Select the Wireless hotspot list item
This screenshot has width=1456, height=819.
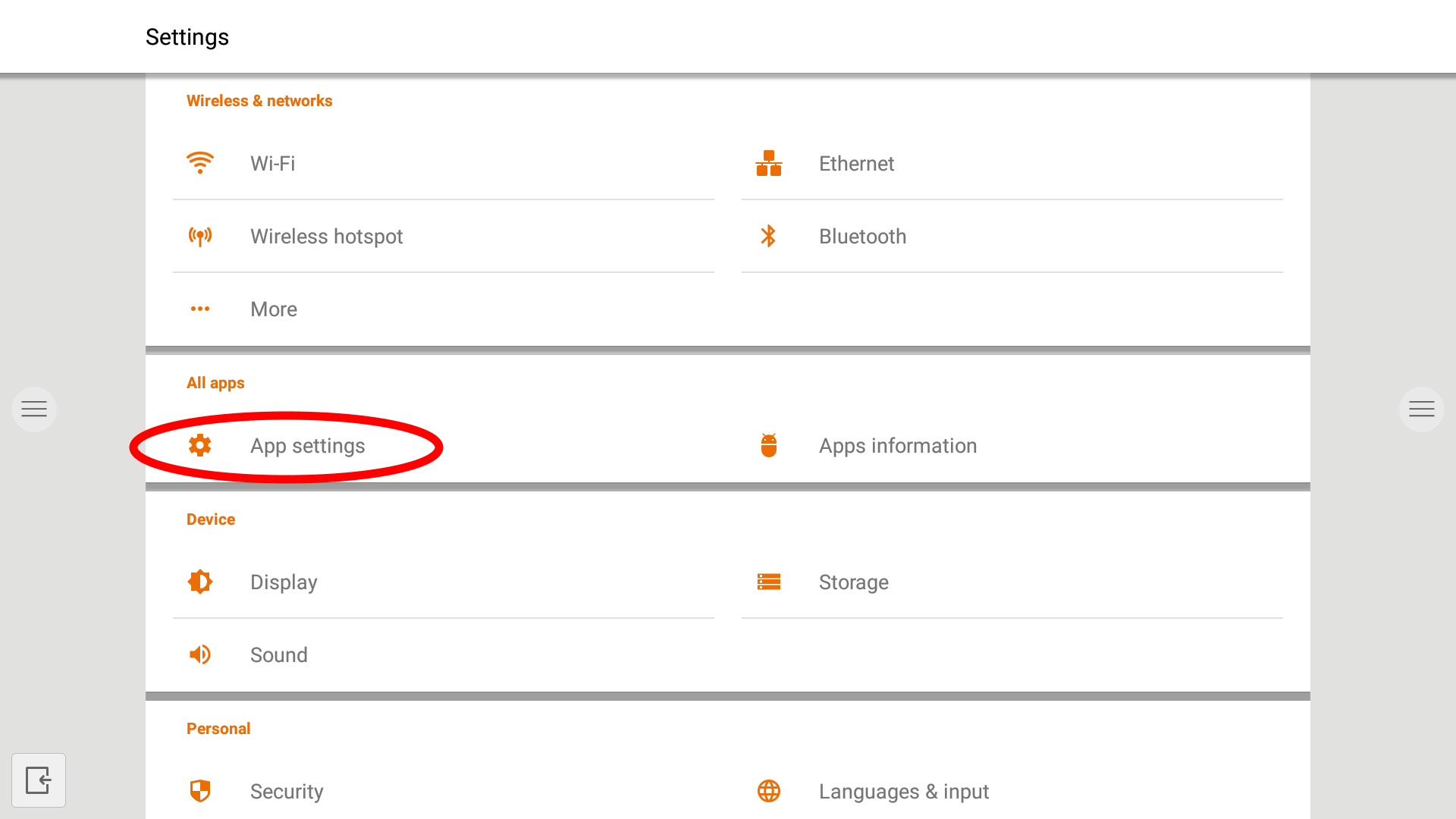(326, 236)
